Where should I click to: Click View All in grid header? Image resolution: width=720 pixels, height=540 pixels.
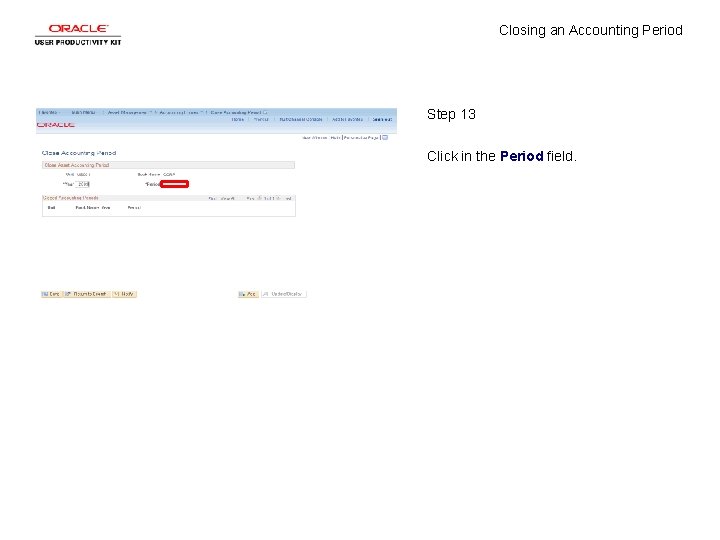228,199
